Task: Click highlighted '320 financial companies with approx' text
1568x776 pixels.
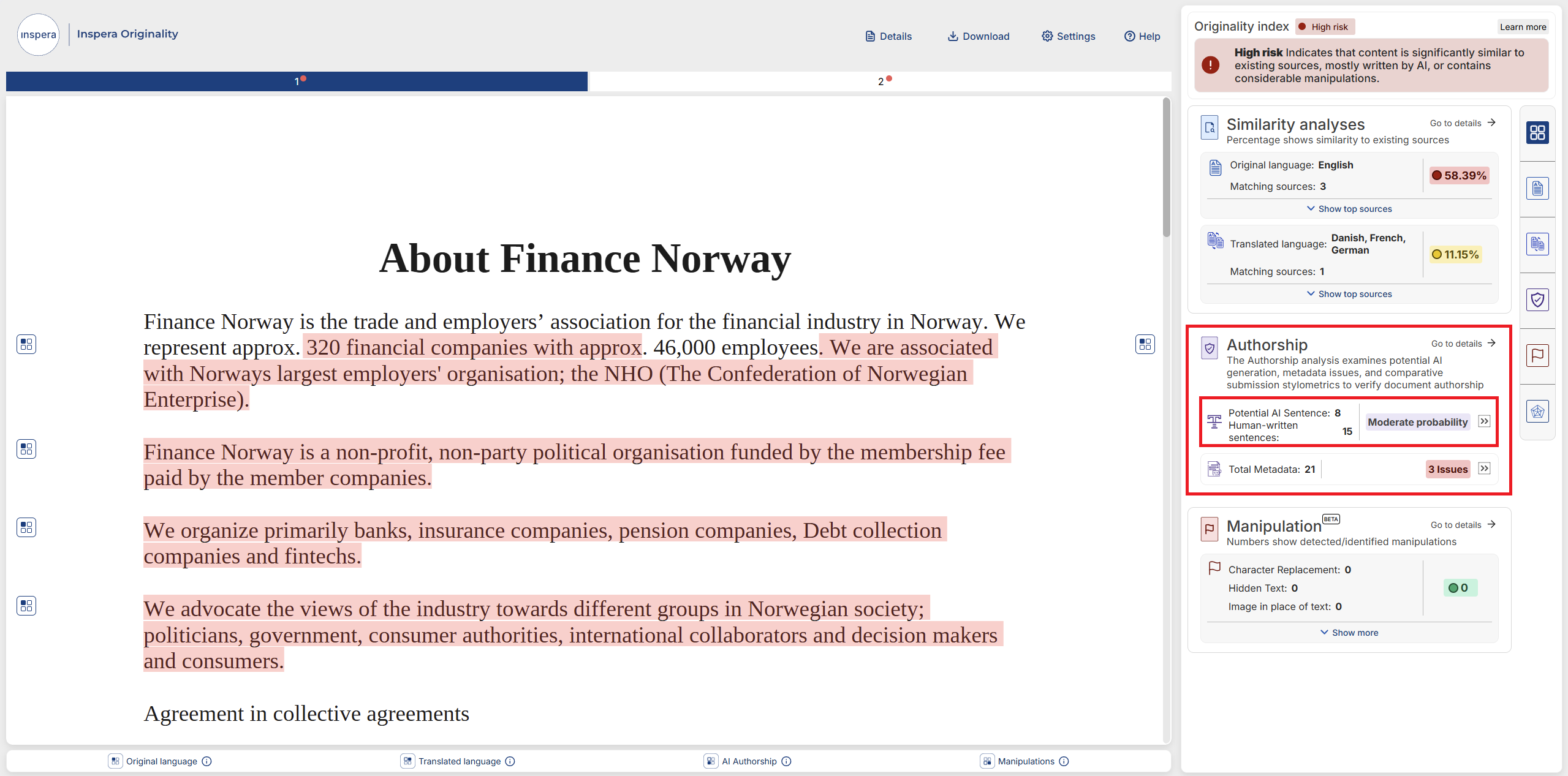Action: point(473,347)
